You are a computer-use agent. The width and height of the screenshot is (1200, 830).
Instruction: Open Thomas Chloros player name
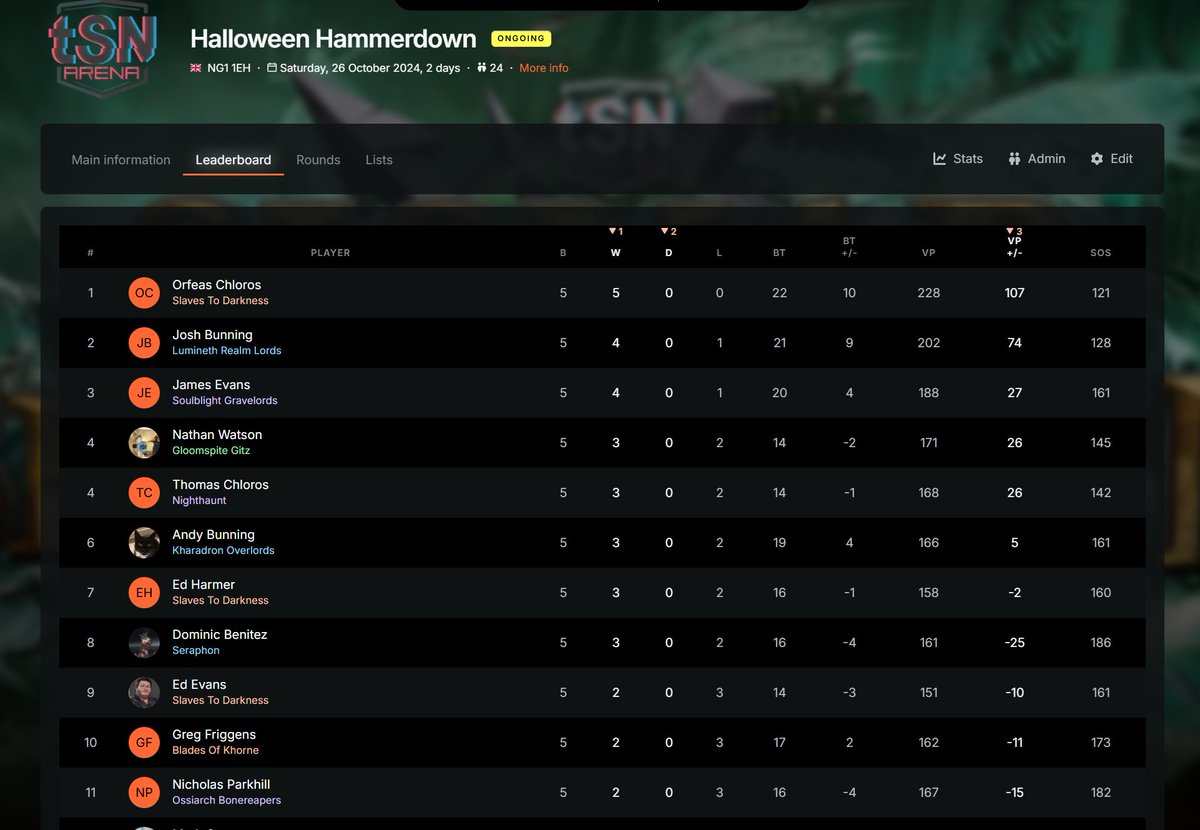(220, 485)
